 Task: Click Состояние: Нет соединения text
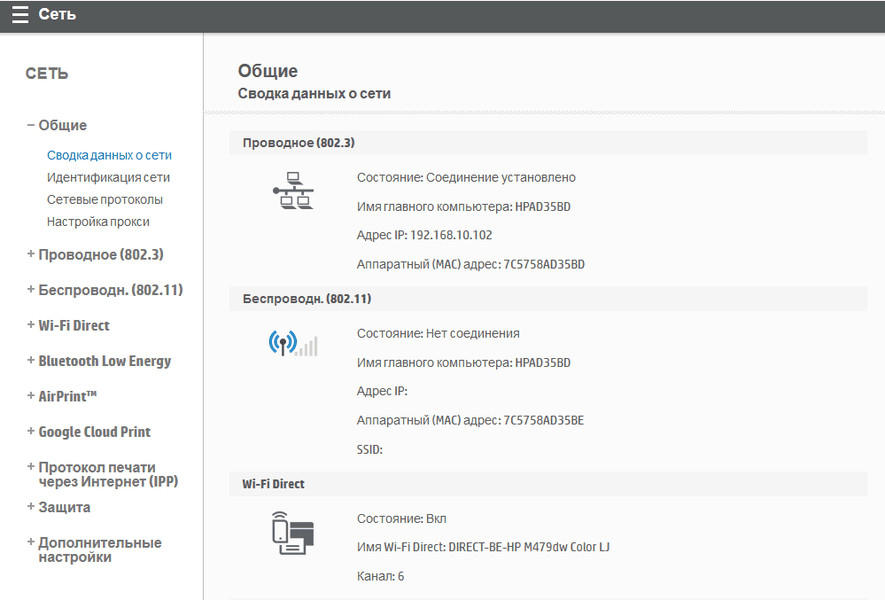[x=438, y=333]
